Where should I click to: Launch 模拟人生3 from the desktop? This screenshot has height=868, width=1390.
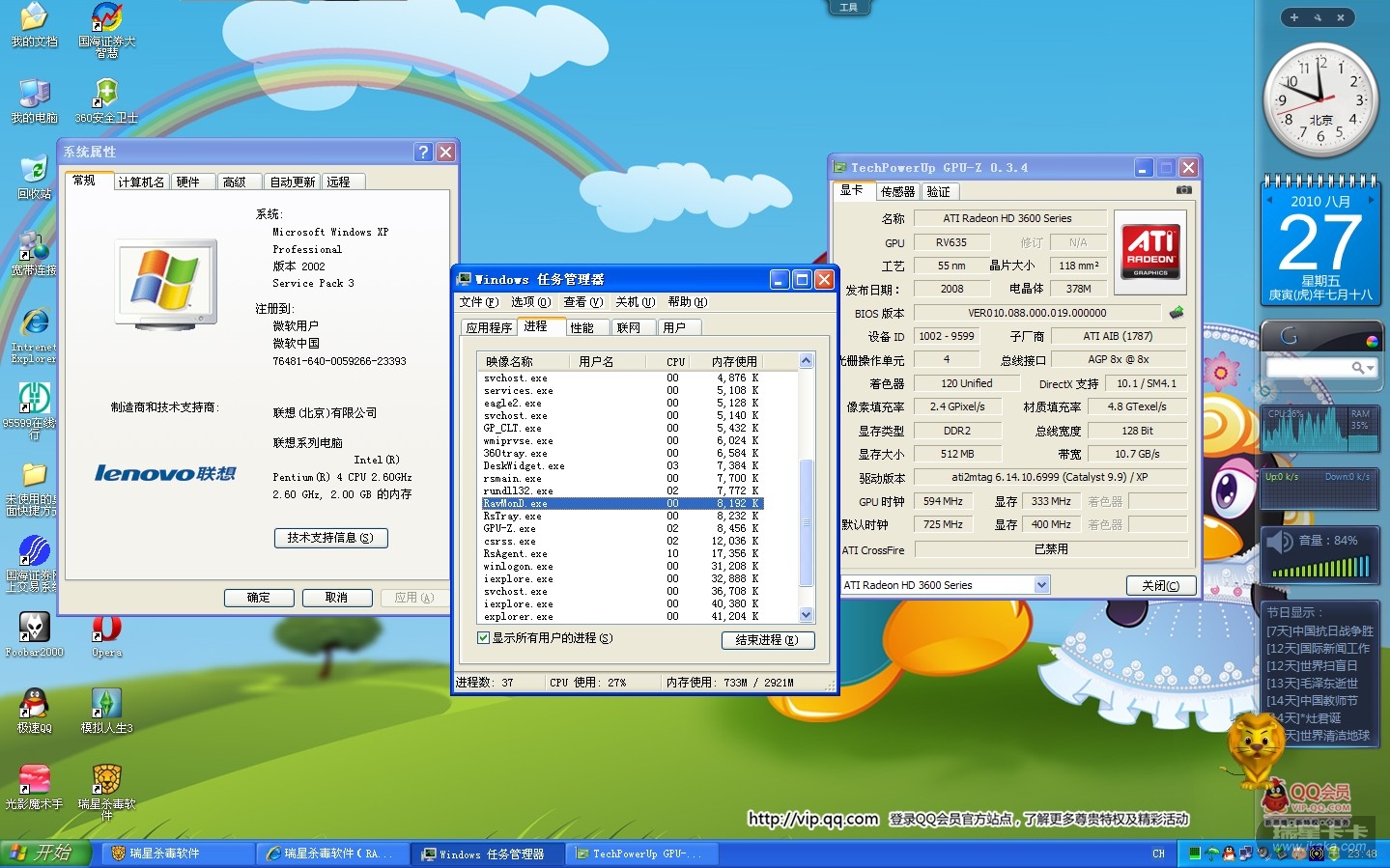click(106, 711)
